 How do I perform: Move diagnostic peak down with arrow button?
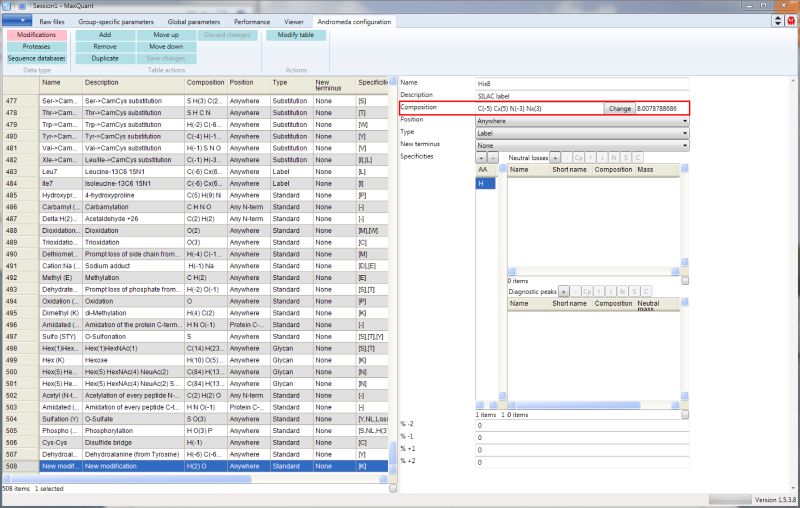coord(611,291)
